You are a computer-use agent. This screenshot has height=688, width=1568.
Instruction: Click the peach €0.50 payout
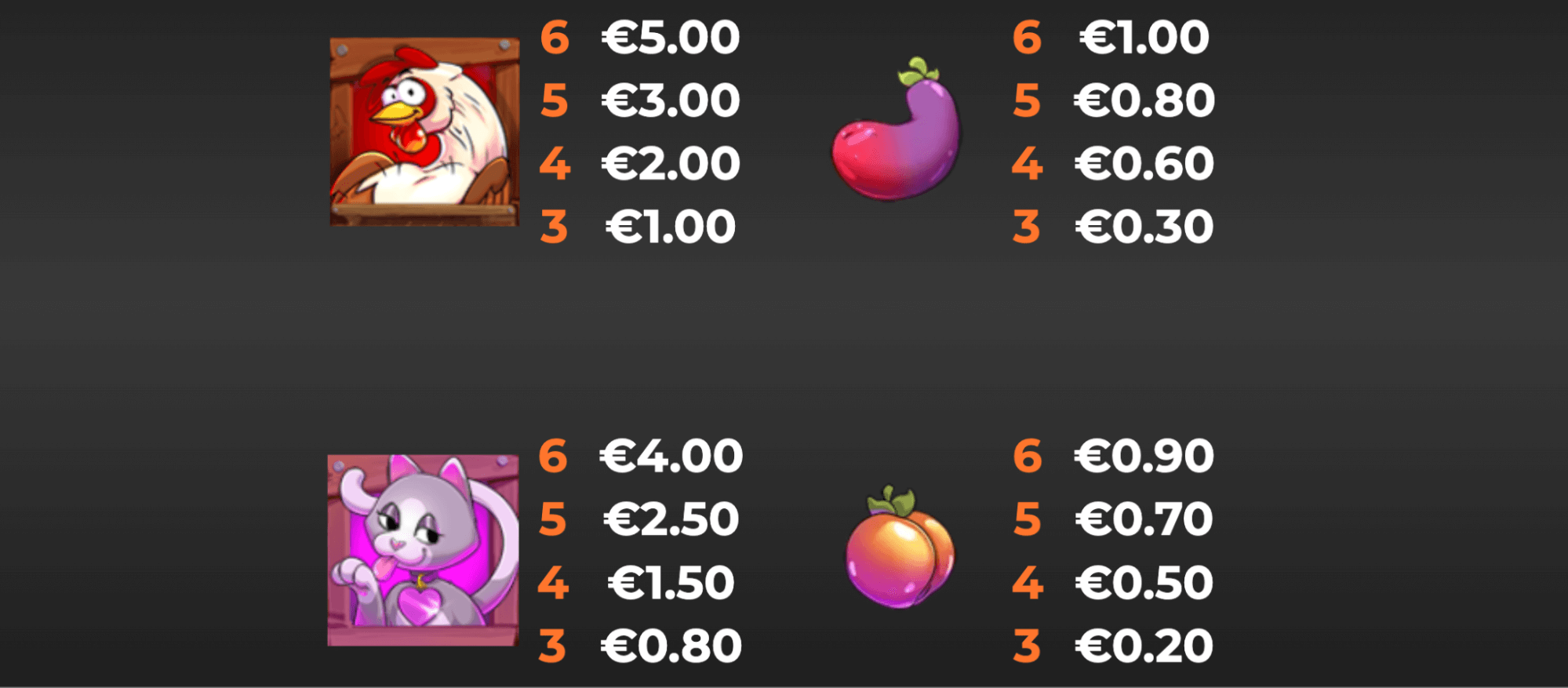[1144, 584]
